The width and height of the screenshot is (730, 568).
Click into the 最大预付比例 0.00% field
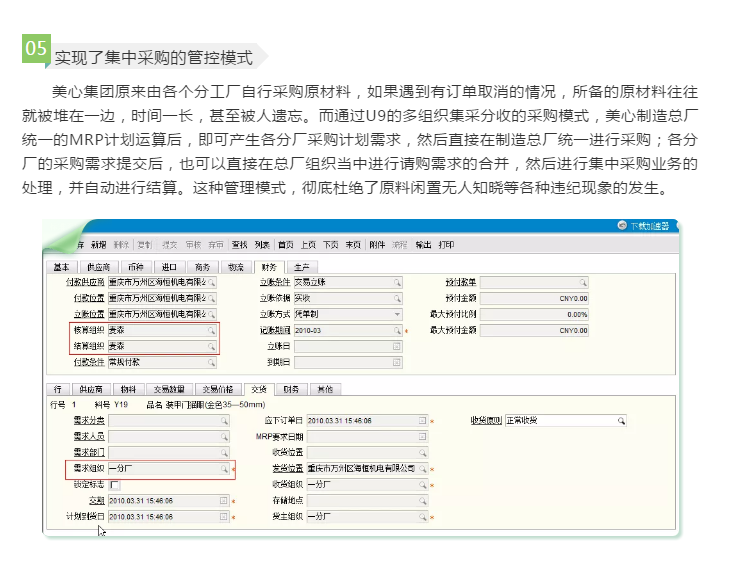(x=534, y=315)
